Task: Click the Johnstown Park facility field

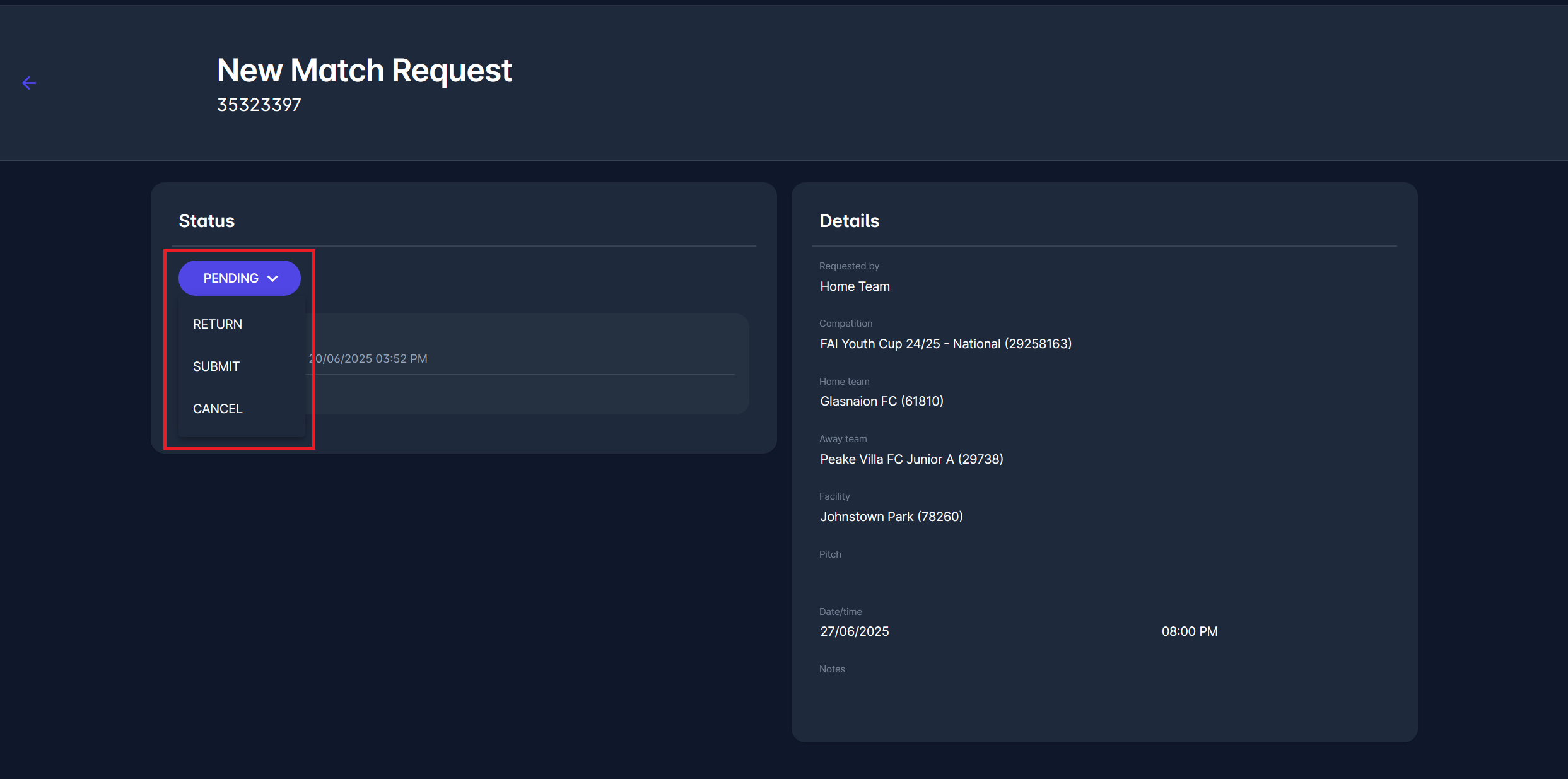Action: [891, 517]
